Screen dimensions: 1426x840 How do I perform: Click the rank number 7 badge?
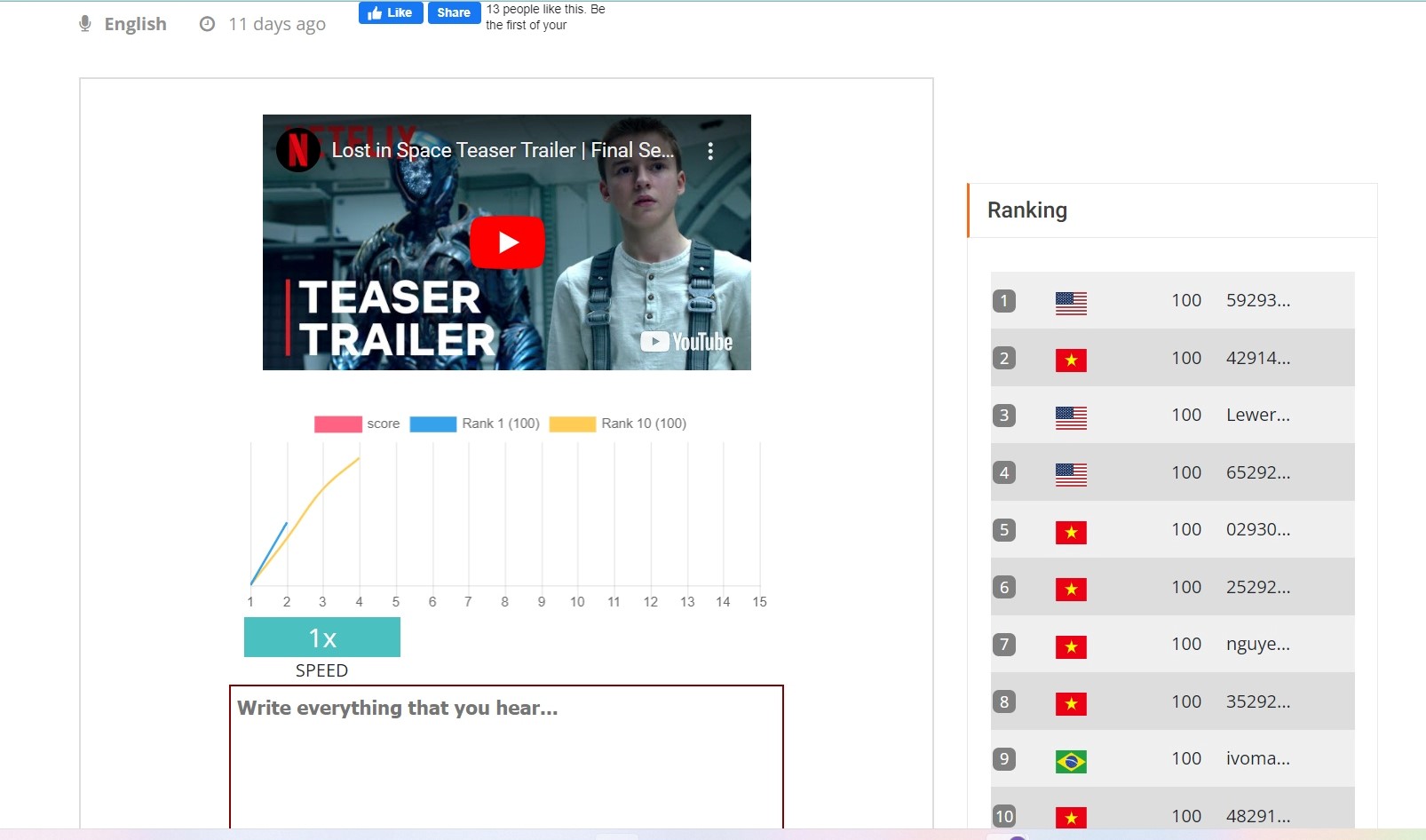point(1004,645)
